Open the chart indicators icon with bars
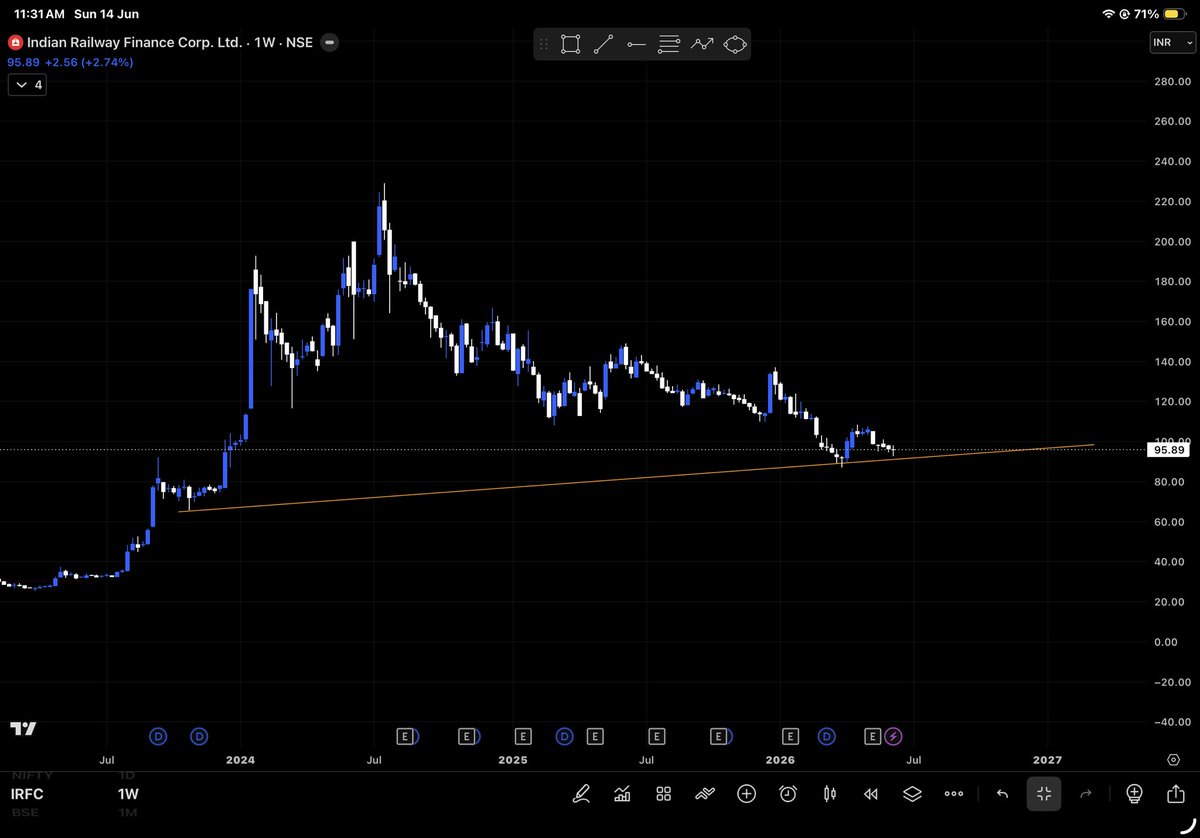 pos(622,794)
